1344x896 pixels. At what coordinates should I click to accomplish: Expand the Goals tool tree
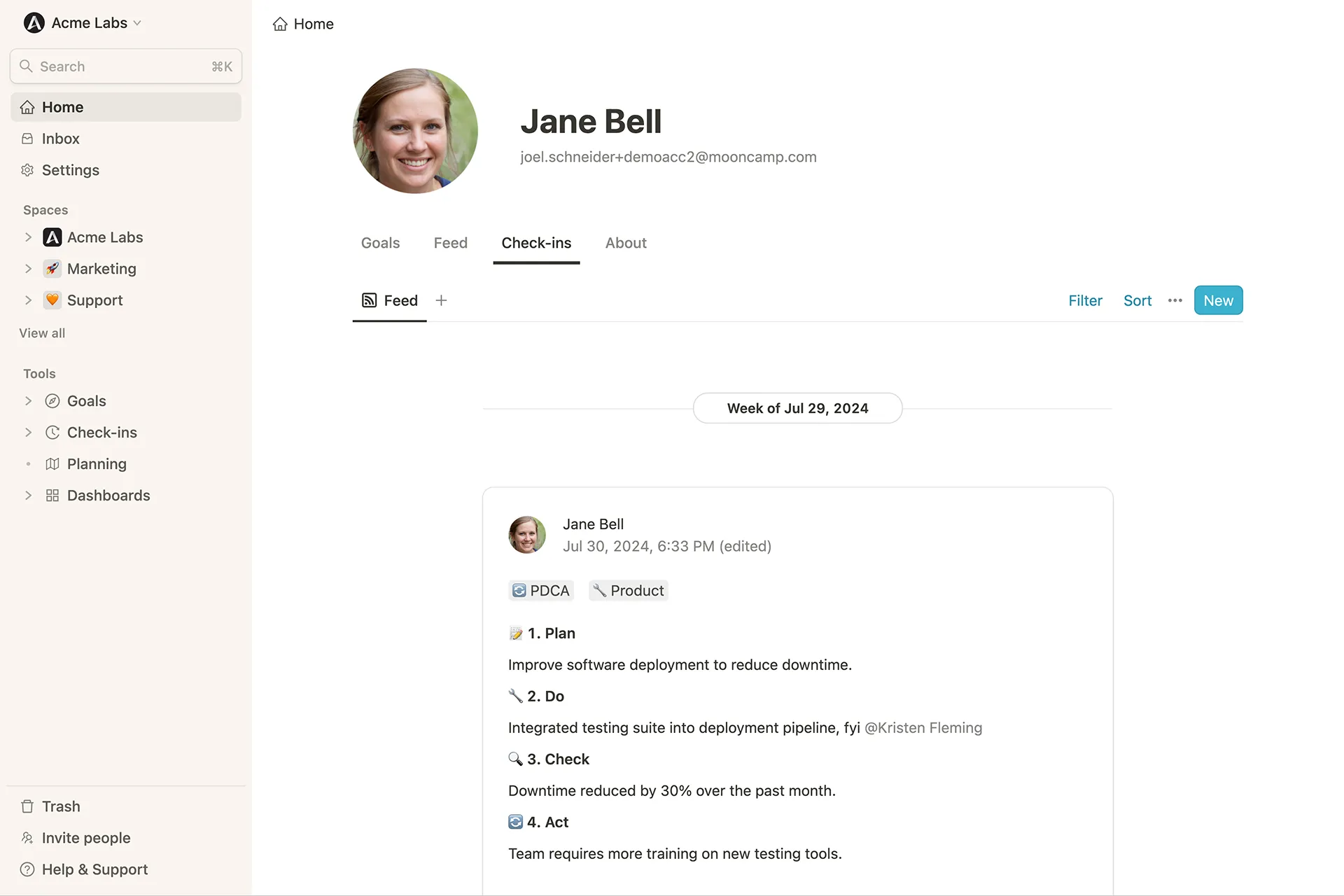pyautogui.click(x=28, y=401)
